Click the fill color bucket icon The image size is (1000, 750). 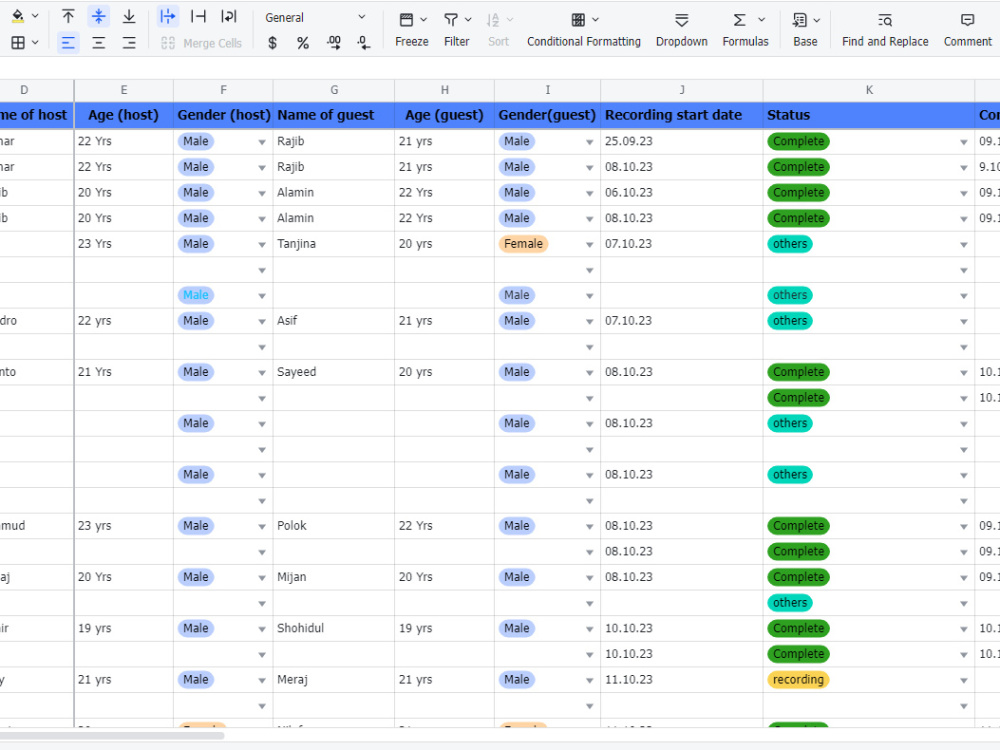click(18, 17)
